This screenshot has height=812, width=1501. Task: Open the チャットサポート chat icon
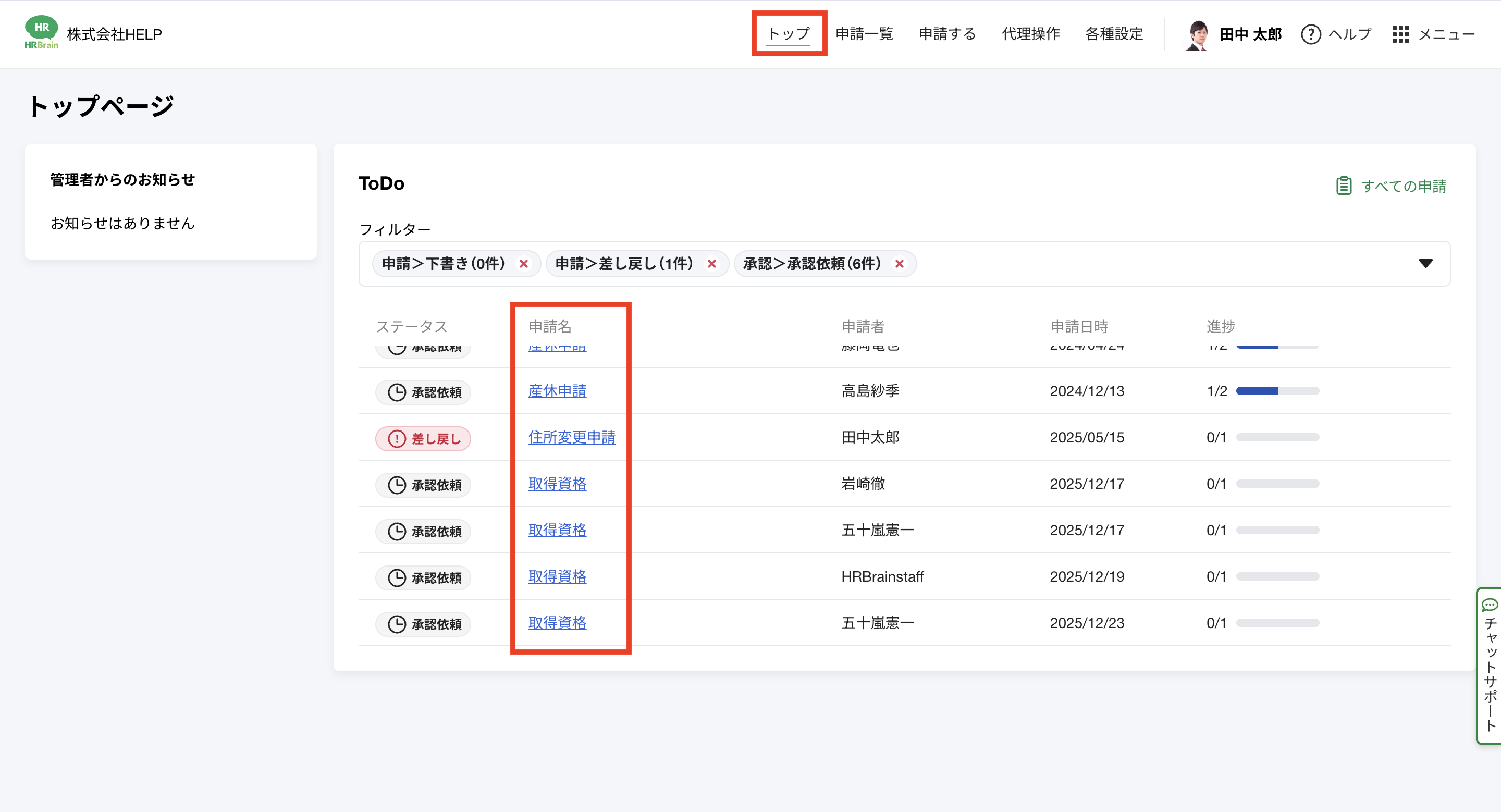[1490, 605]
